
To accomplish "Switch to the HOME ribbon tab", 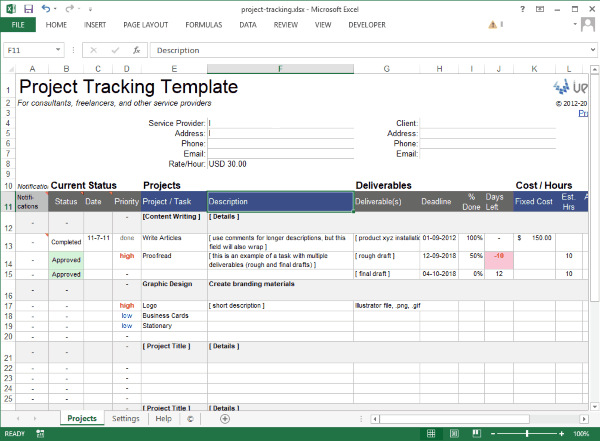I will pos(56,25).
